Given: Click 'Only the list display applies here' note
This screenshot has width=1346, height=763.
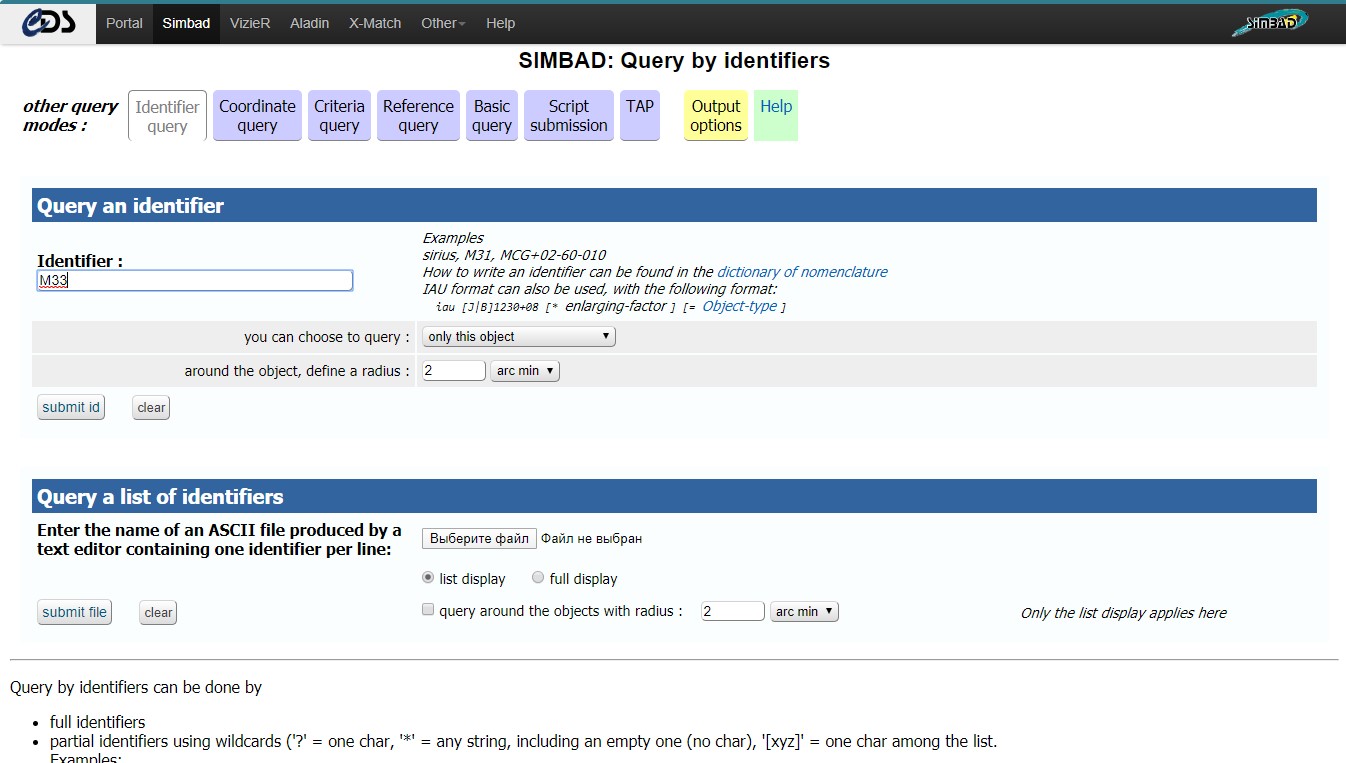Looking at the screenshot, I should (x=1123, y=613).
